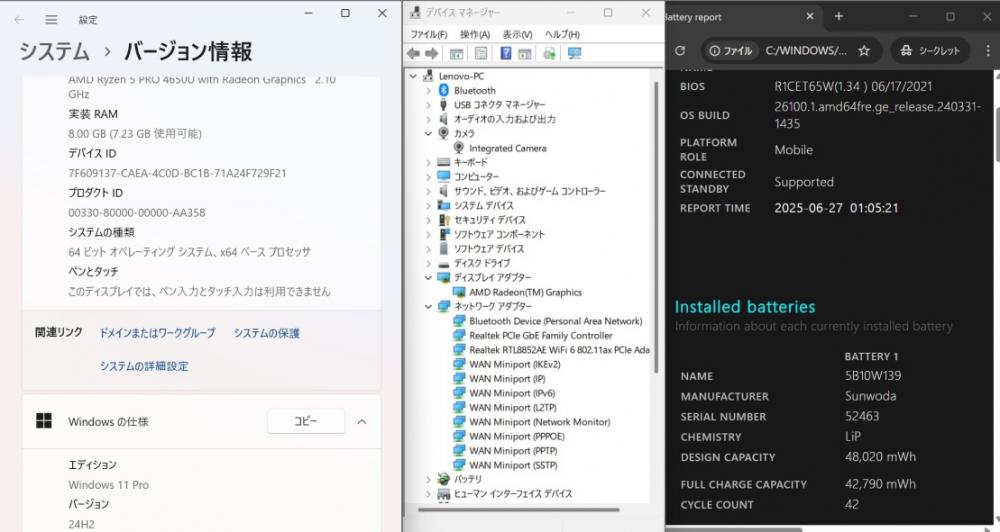Open browser three-dot menu
The width and height of the screenshot is (1000, 532).
[x=988, y=50]
